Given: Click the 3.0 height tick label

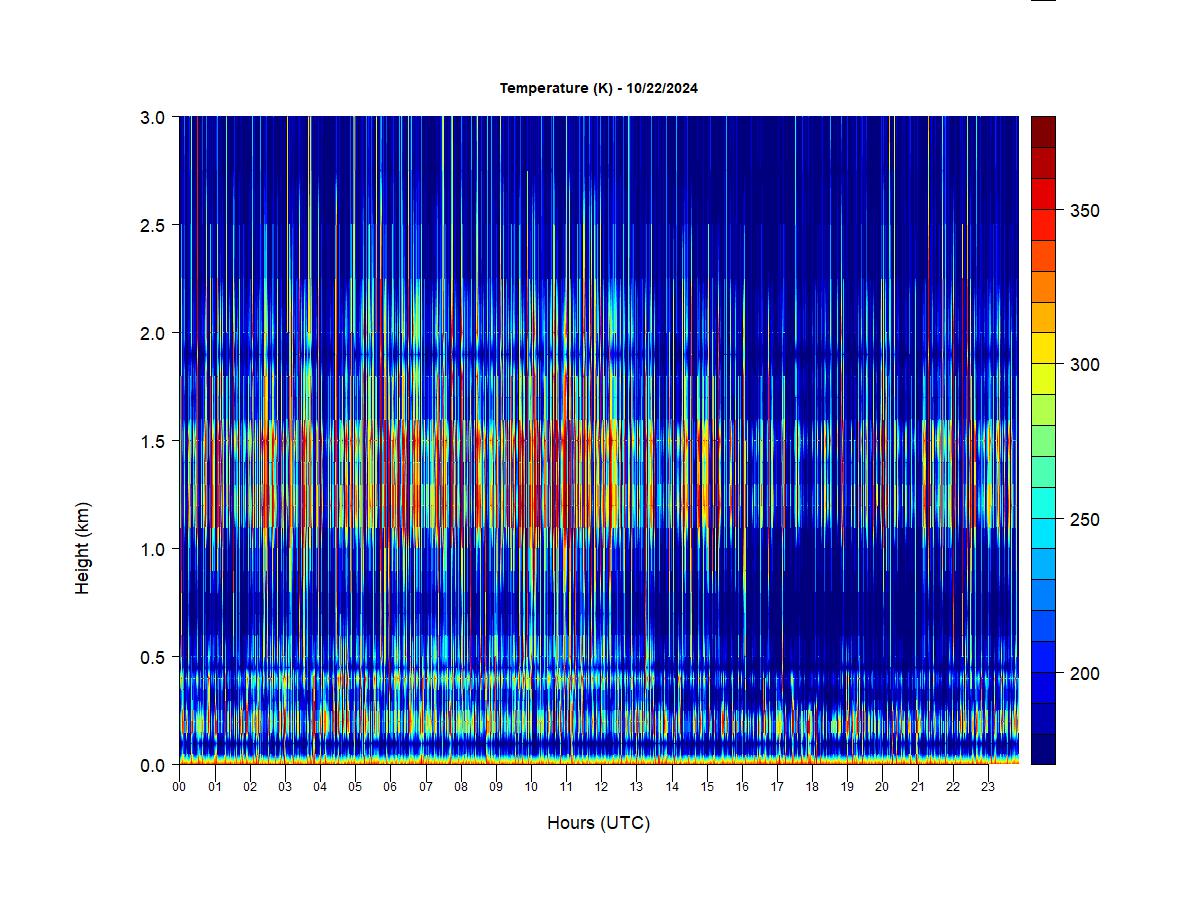Looking at the screenshot, I should click(x=153, y=117).
